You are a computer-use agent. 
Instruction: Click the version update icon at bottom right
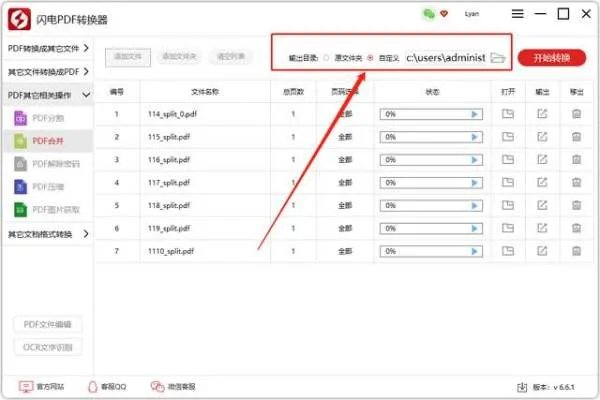pos(522,387)
